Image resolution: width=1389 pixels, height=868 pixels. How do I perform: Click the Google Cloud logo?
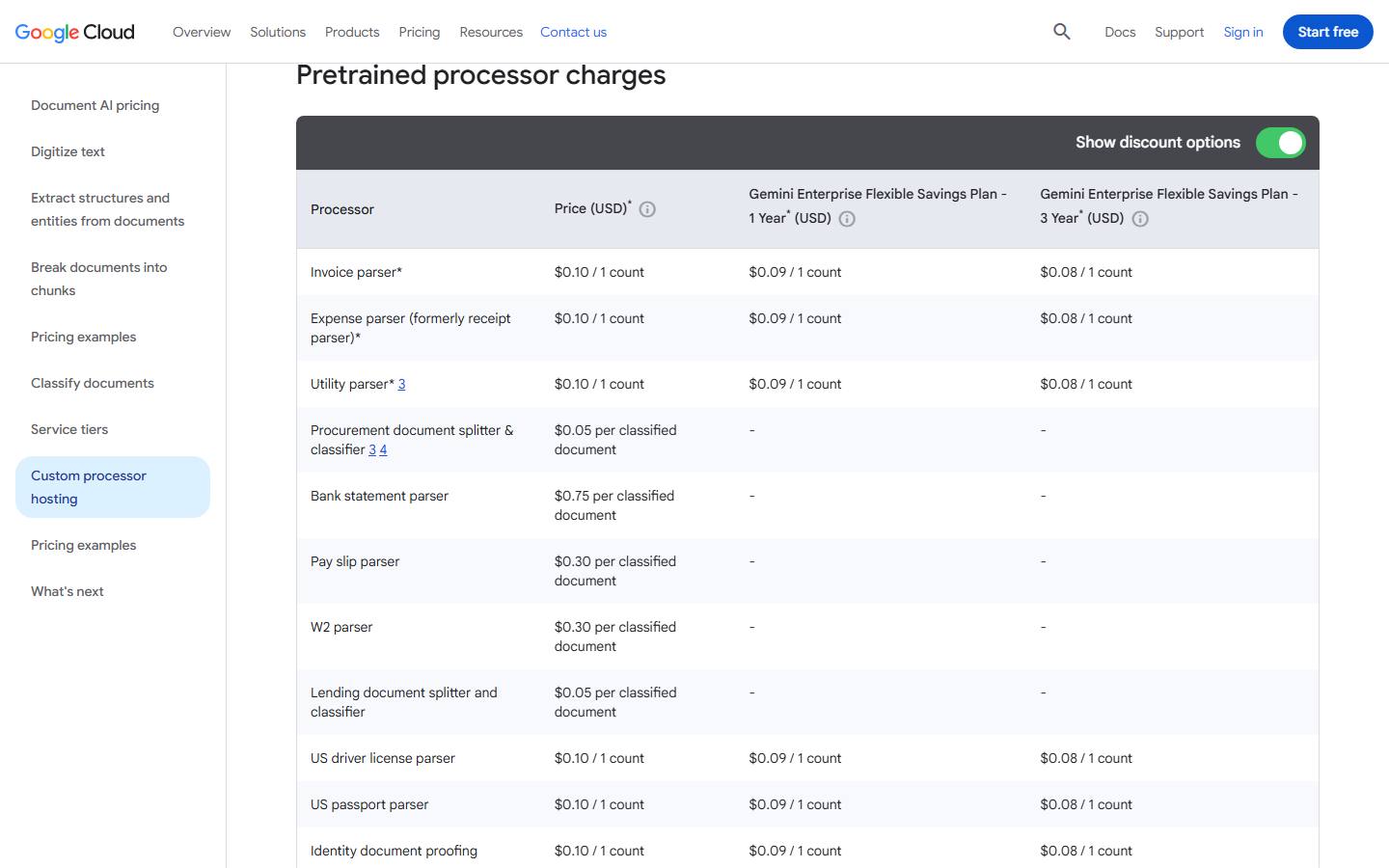[75, 32]
